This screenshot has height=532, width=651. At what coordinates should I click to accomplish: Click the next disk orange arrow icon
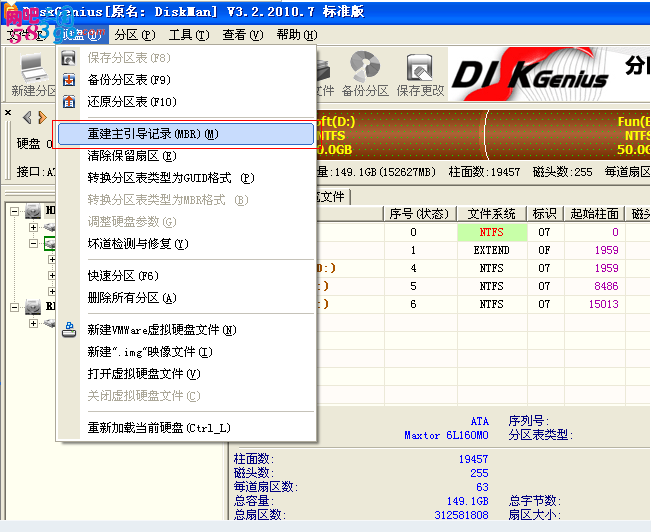(42, 118)
